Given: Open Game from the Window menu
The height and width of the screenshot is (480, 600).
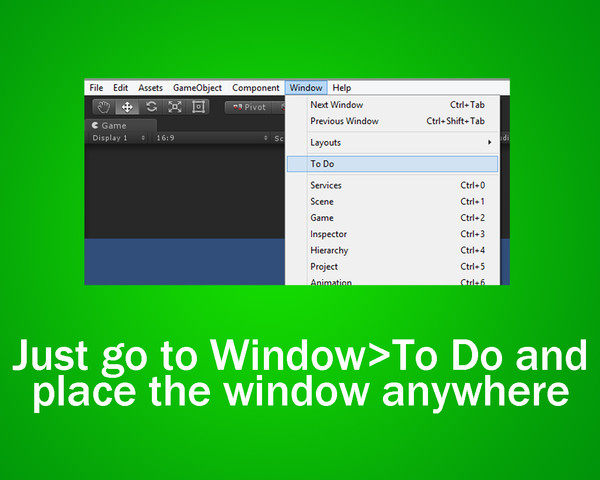Looking at the screenshot, I should point(393,218).
